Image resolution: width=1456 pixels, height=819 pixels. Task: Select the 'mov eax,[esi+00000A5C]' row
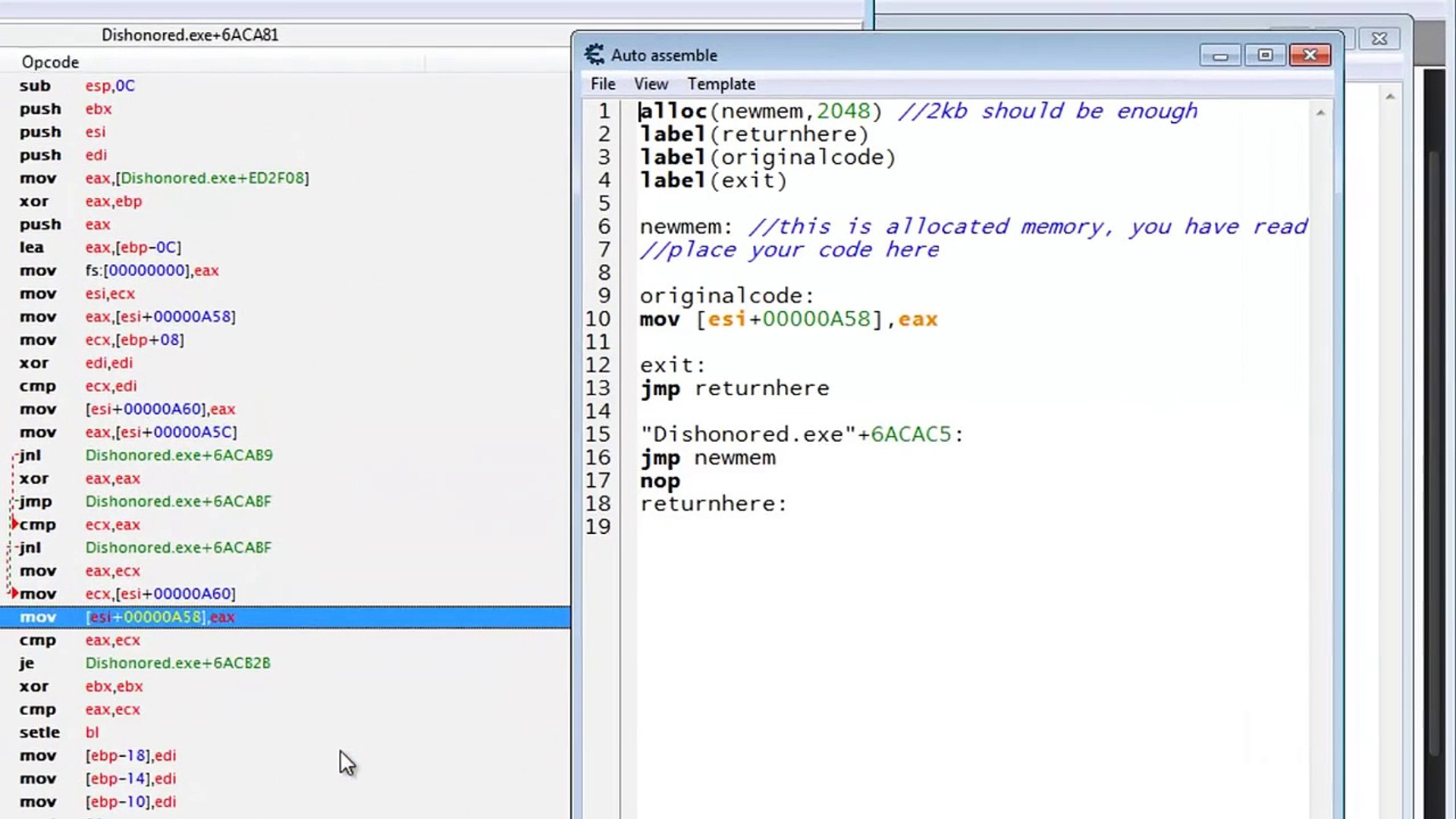click(x=285, y=432)
